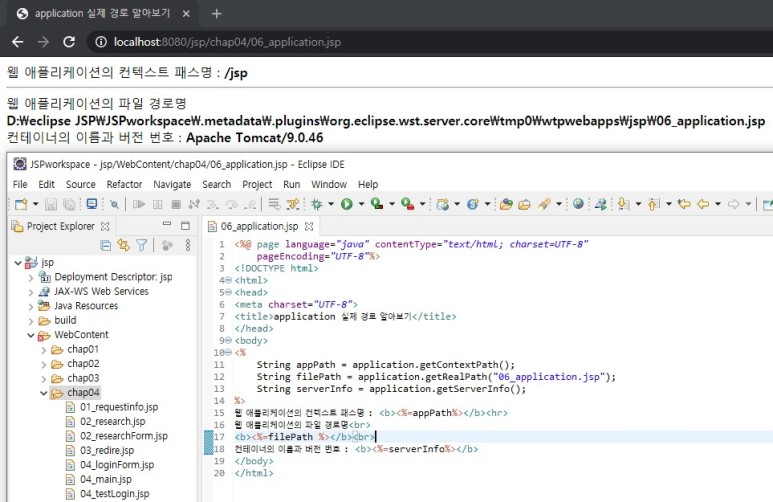The height and width of the screenshot is (502, 773).
Task: Click the Last Edit Location icon
Action: pyautogui.click(x=684, y=204)
